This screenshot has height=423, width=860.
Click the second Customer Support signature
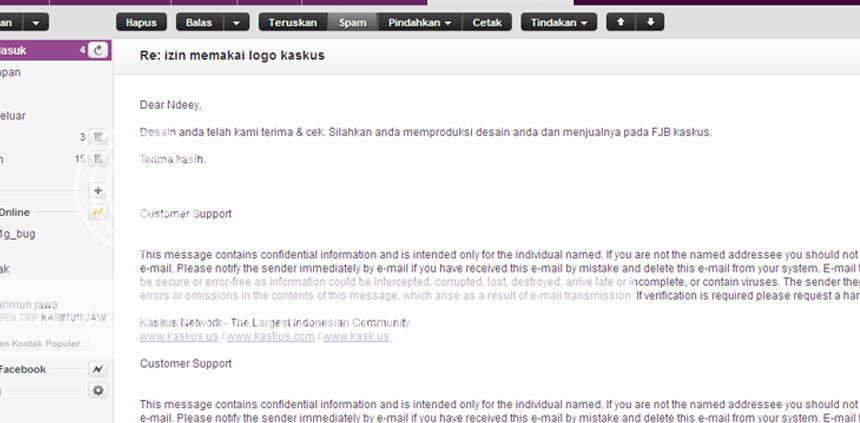click(186, 363)
